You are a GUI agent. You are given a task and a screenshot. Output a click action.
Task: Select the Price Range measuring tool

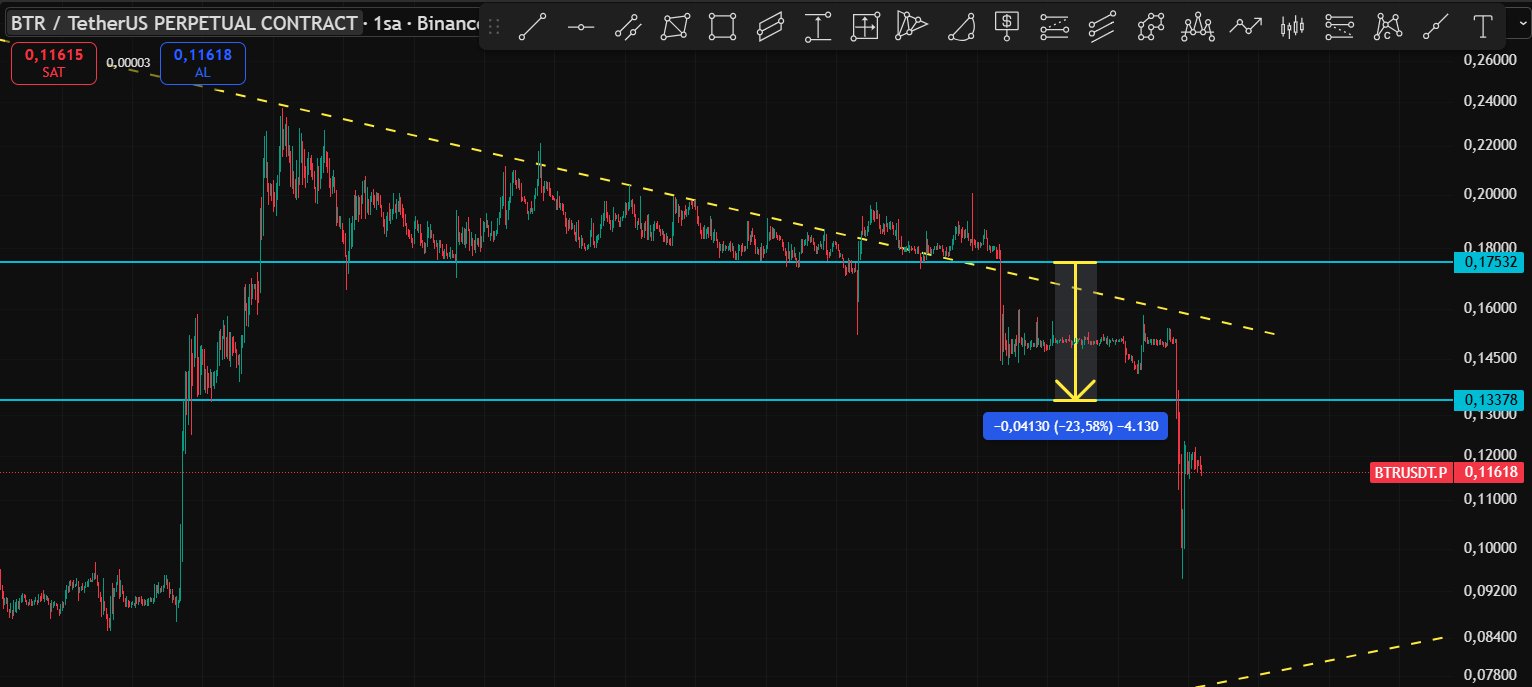pos(818,27)
